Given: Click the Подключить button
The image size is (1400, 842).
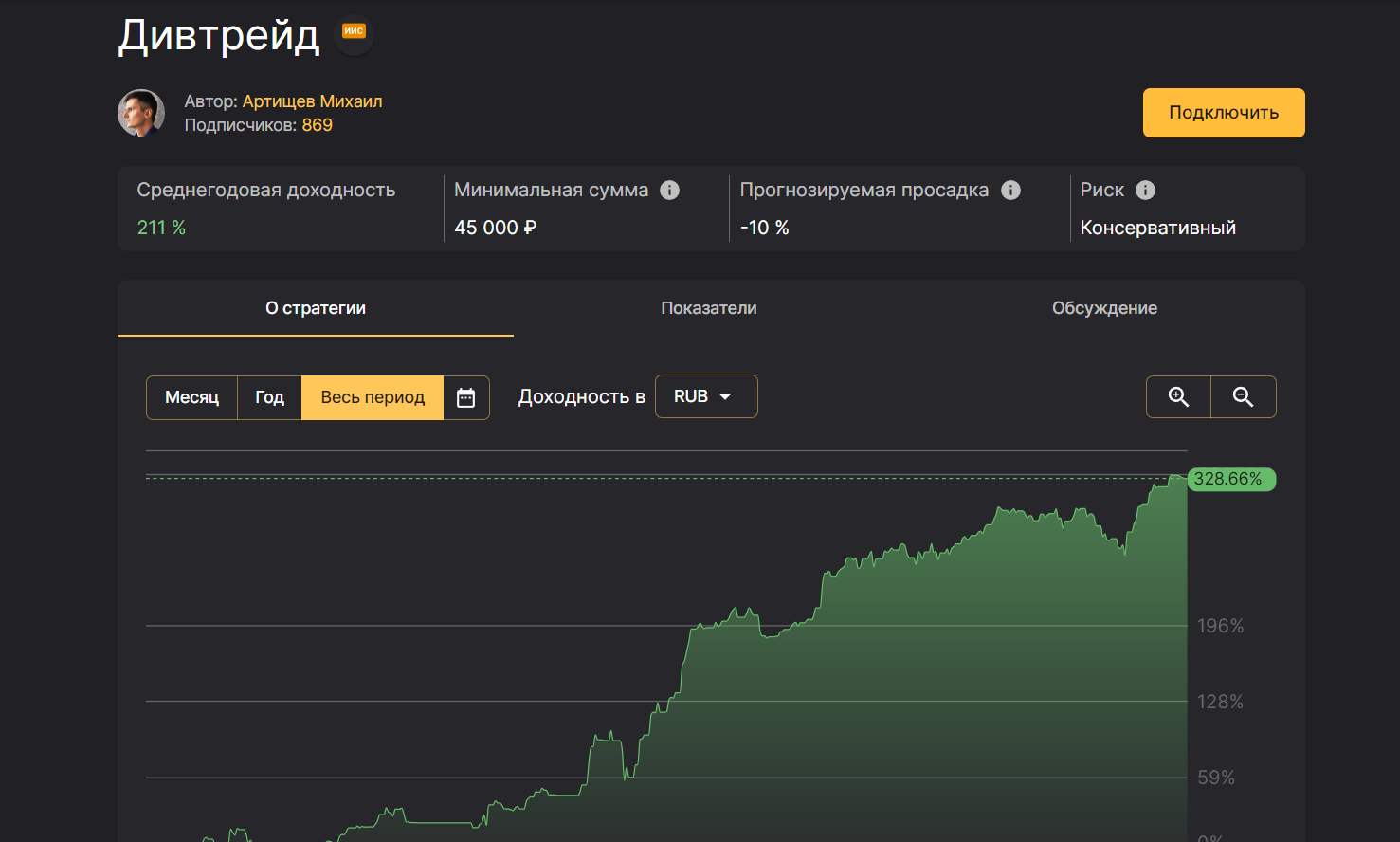Looking at the screenshot, I should click(x=1224, y=113).
